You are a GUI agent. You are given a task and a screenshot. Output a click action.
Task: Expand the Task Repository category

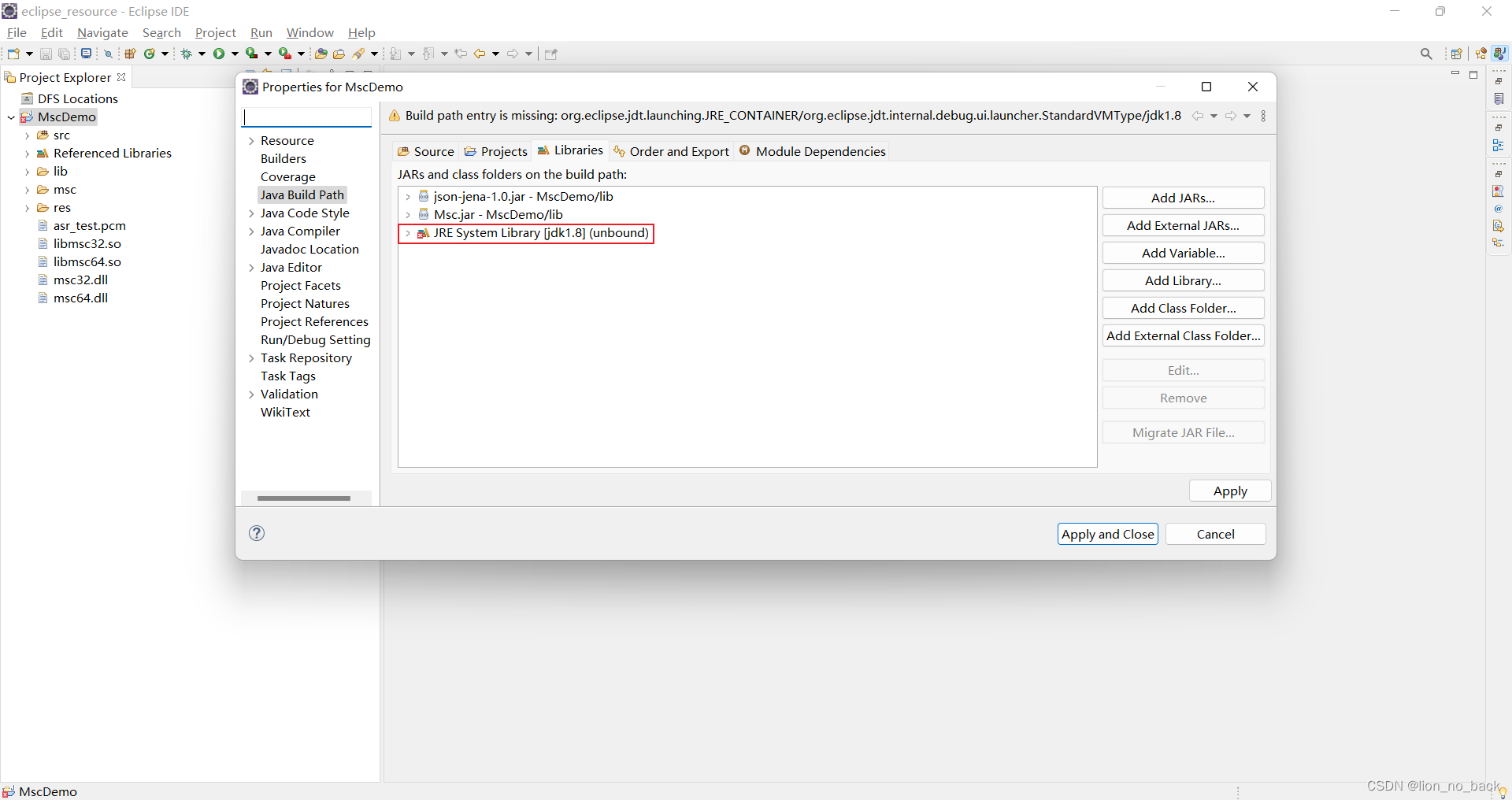[x=251, y=358]
